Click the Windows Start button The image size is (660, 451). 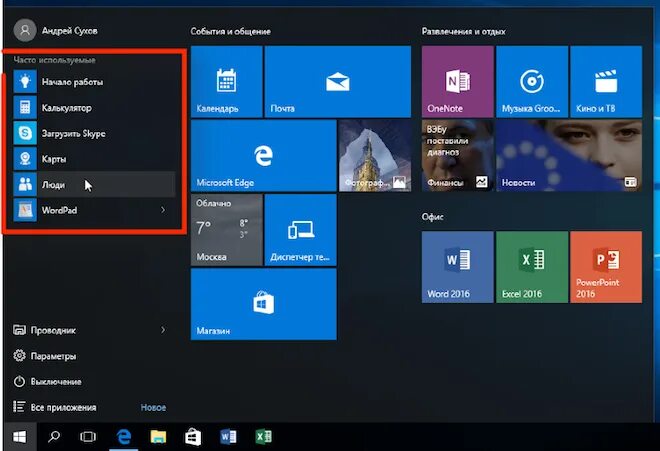click(x=19, y=437)
